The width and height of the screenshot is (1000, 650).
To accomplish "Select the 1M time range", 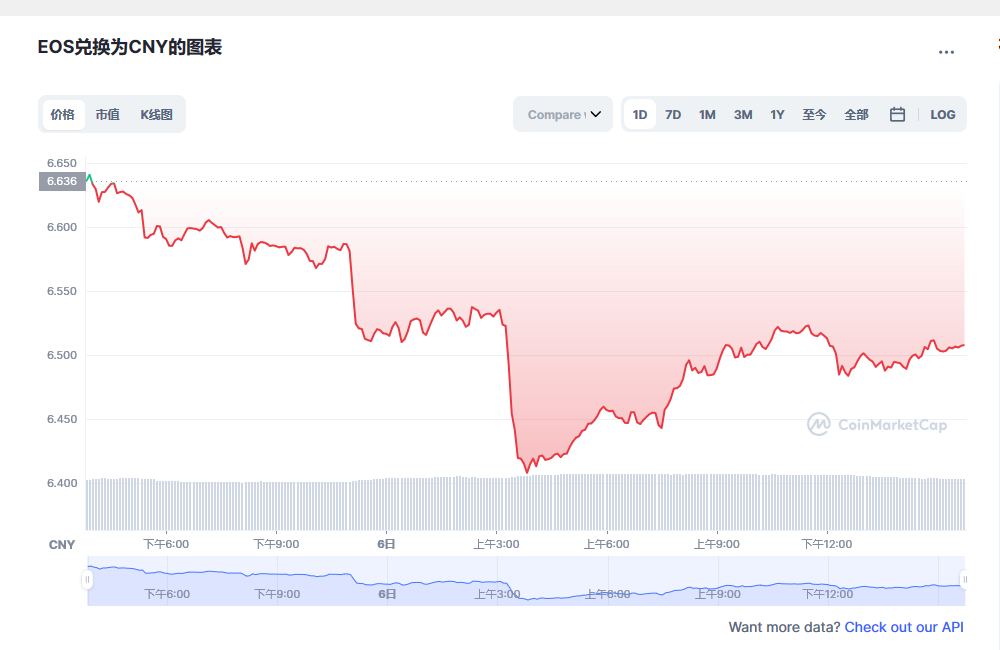I will click(707, 115).
